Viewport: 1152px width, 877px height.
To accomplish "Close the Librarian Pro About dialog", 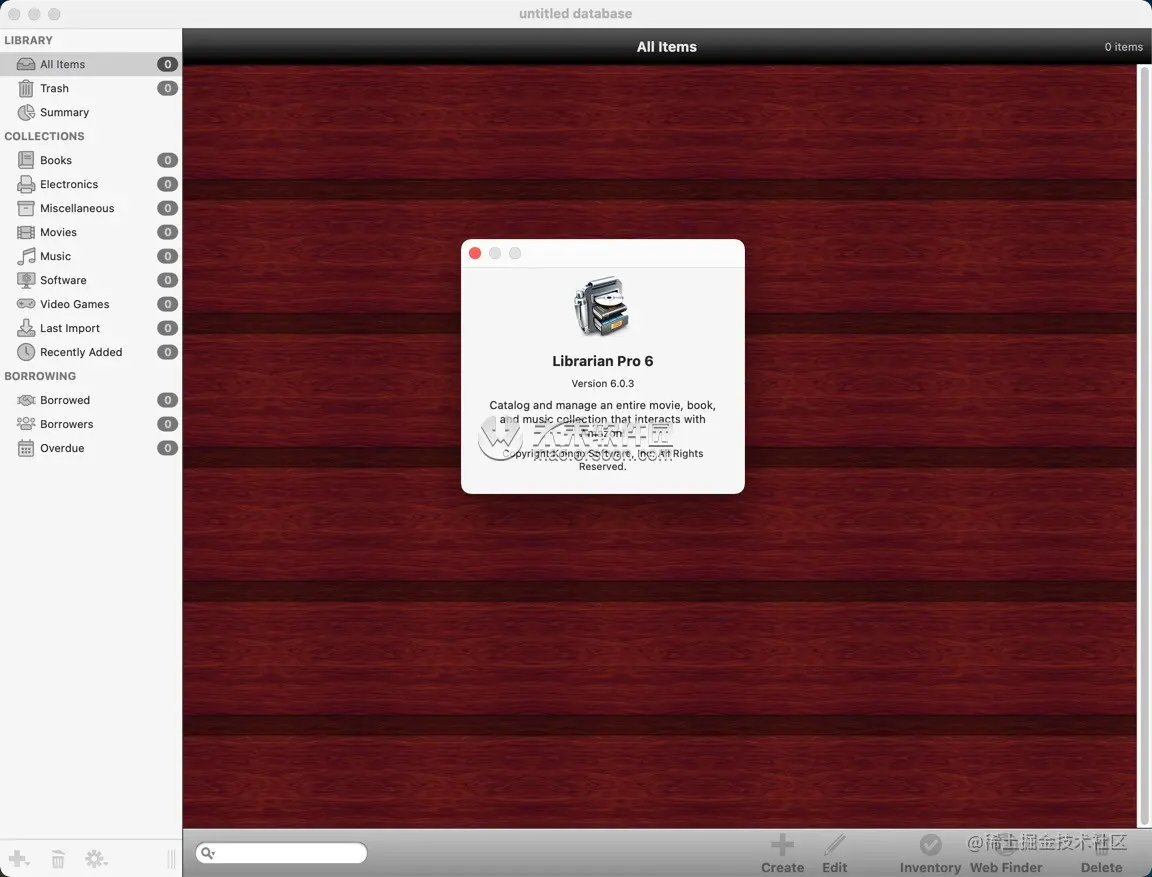I will (x=475, y=253).
